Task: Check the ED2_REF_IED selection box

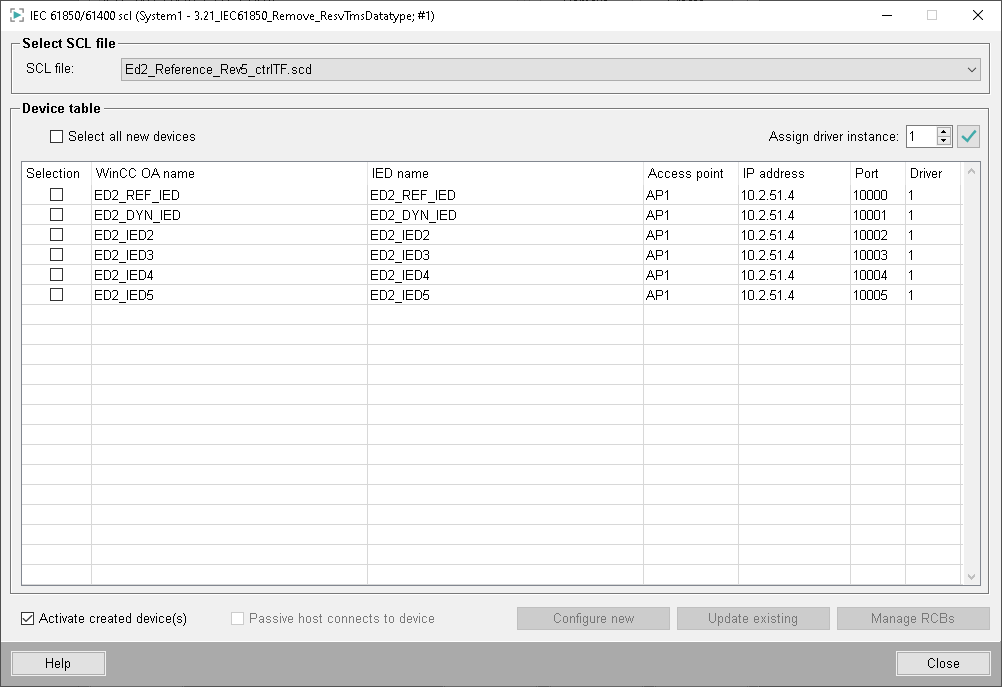Action: (x=56, y=195)
